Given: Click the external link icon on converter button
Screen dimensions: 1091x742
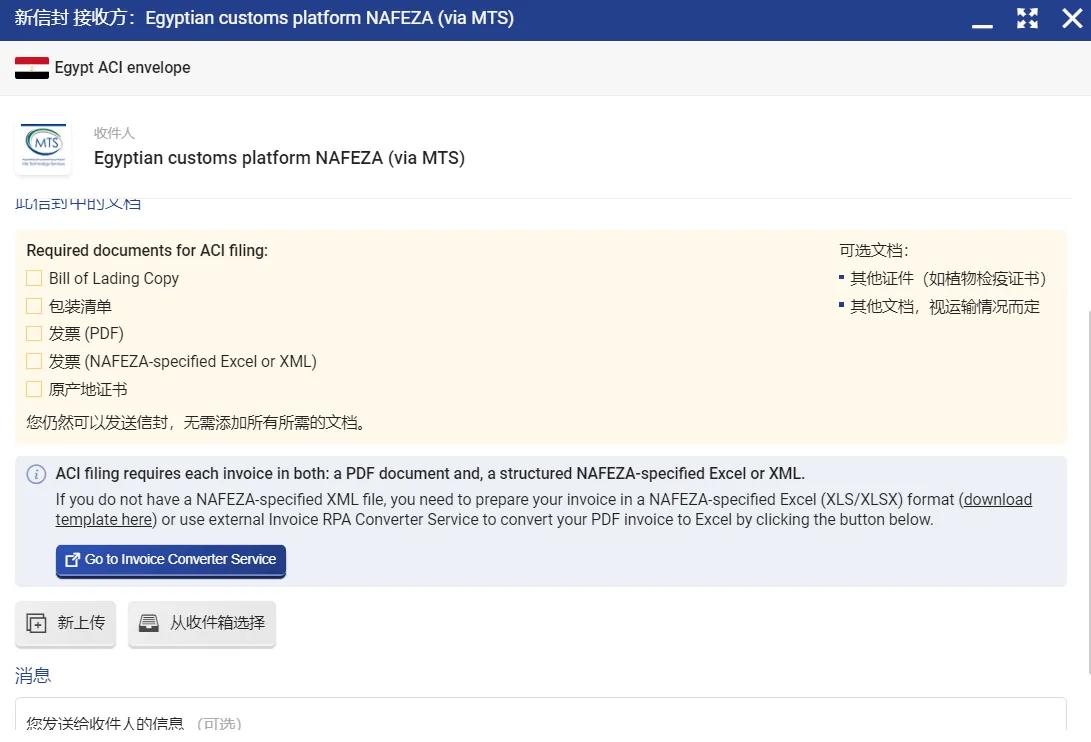Looking at the screenshot, I should tap(72, 560).
